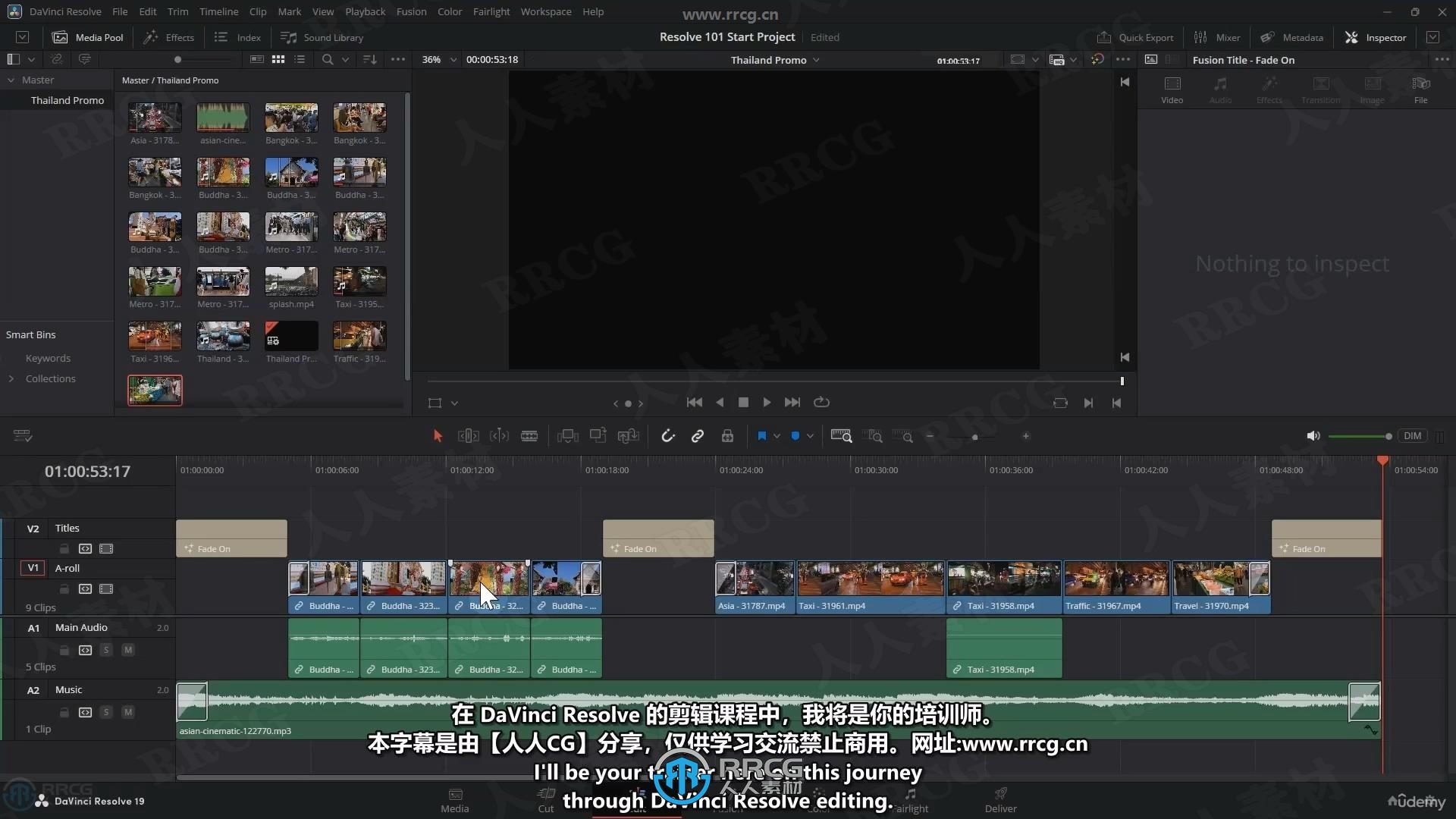Toggle the Linked Selection chain icon
1456x819 pixels.
point(698,436)
